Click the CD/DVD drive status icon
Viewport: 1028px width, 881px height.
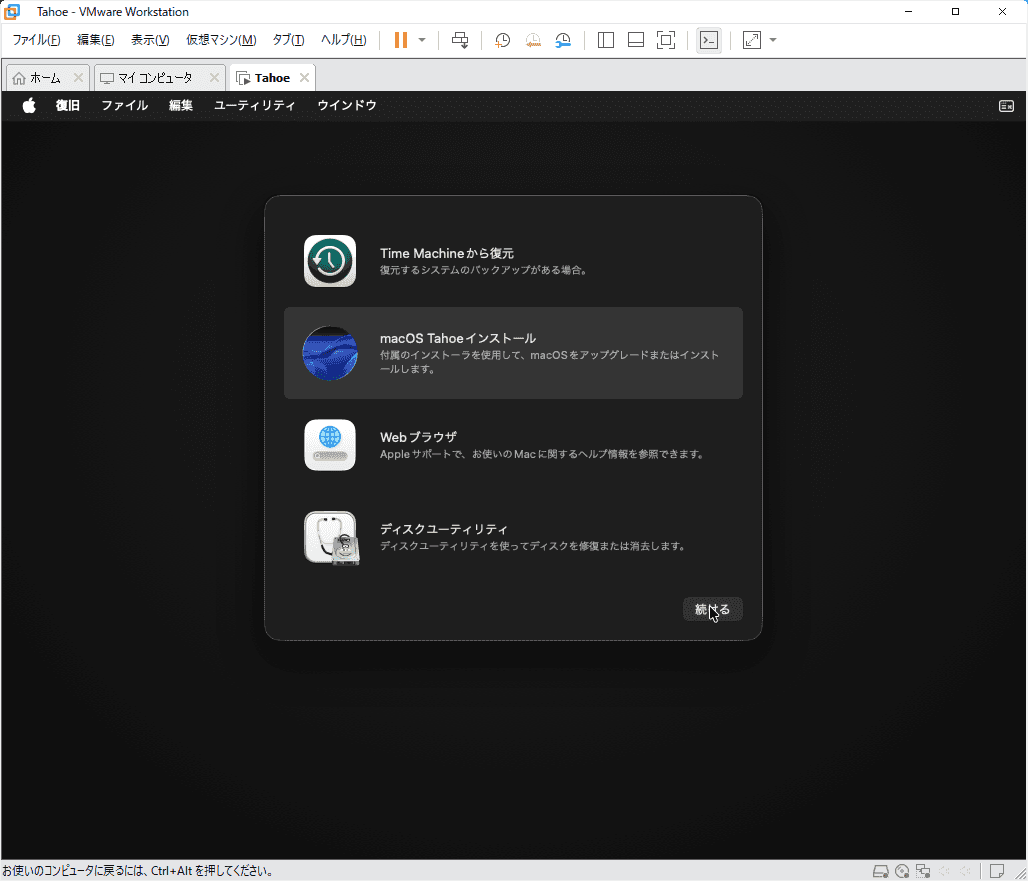[x=902, y=870]
